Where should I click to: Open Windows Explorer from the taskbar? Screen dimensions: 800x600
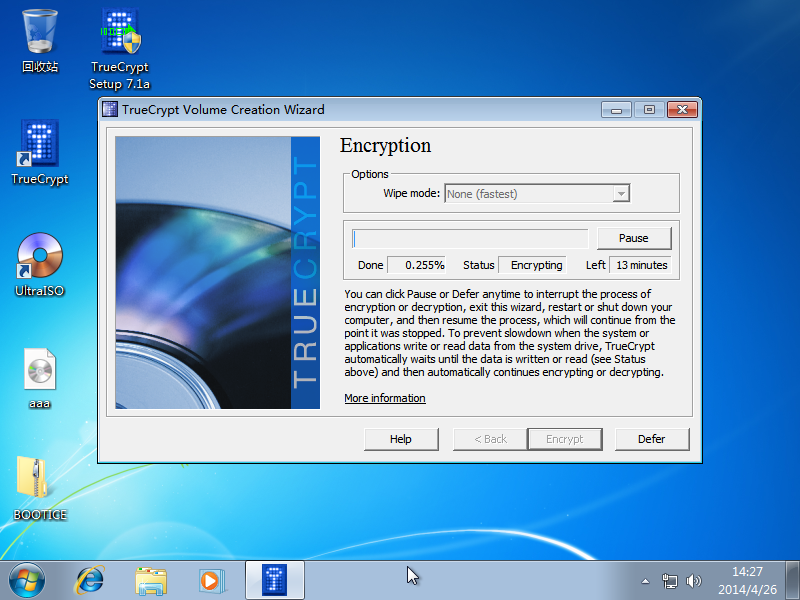pyautogui.click(x=151, y=581)
